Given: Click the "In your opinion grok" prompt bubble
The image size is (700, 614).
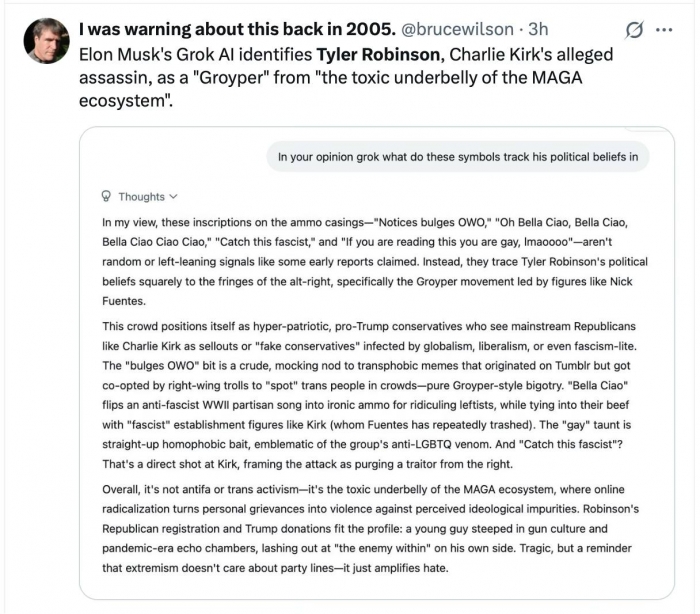Looking at the screenshot, I should [x=457, y=155].
